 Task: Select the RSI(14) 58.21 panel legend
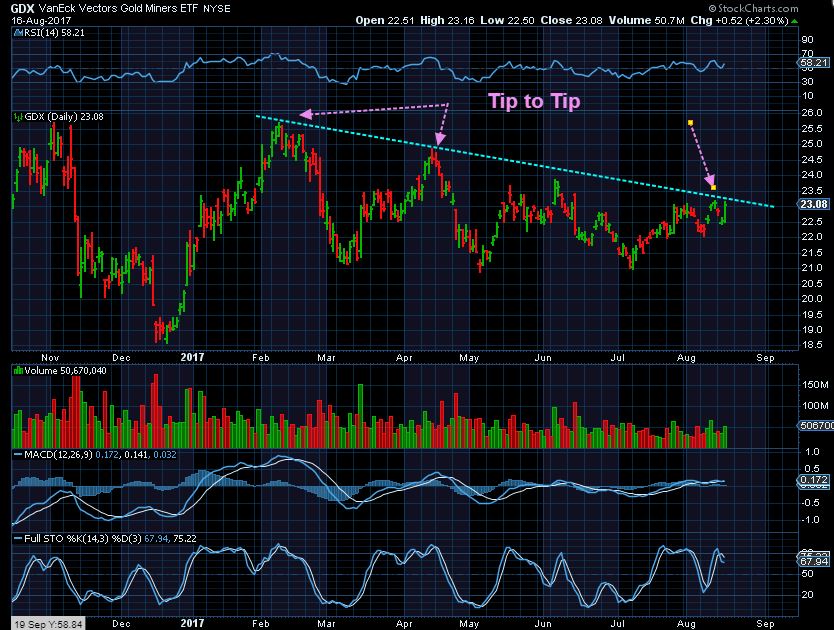[x=53, y=32]
